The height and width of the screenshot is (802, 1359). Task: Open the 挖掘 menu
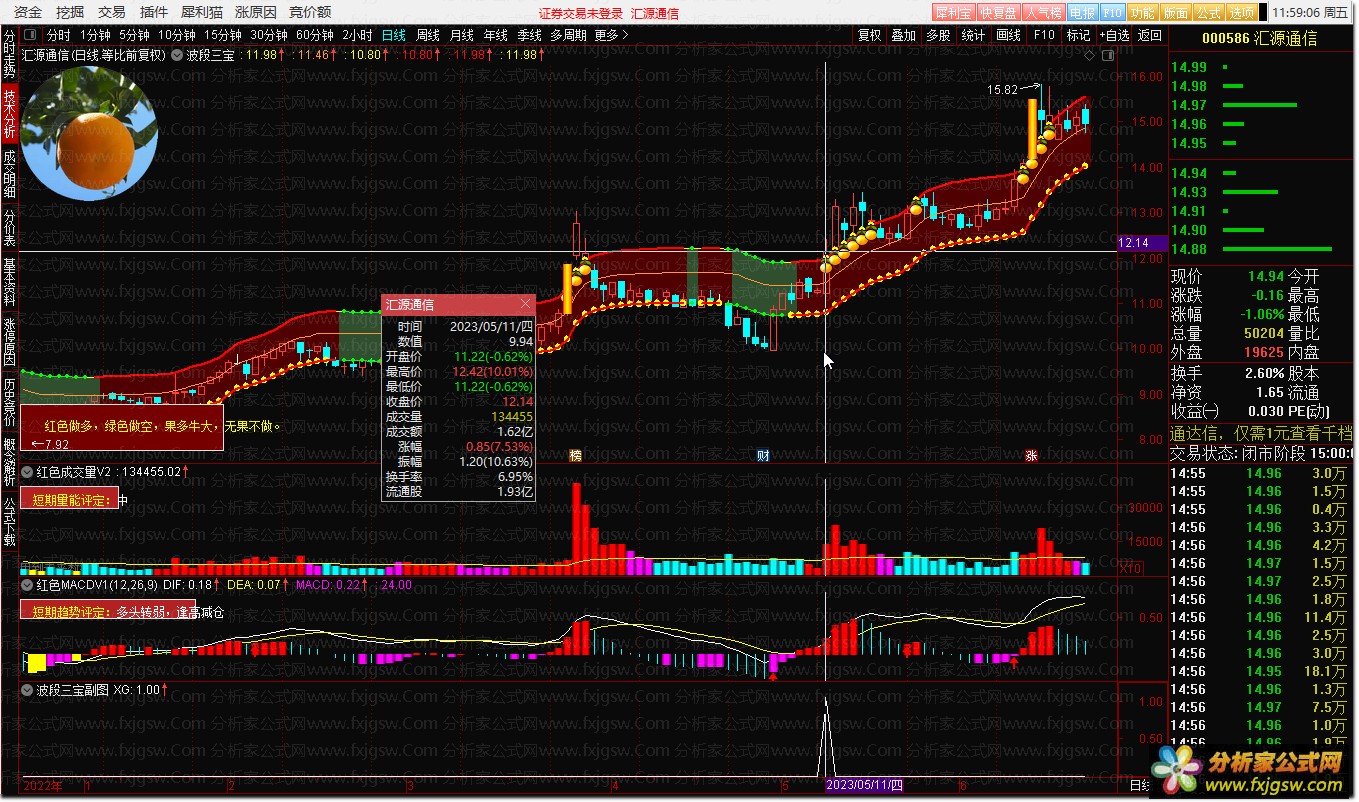[x=70, y=13]
